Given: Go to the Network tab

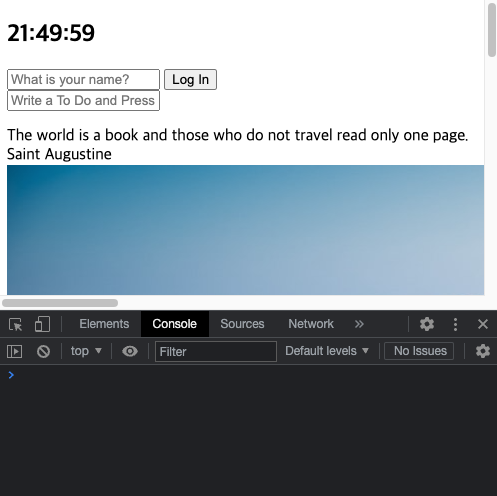Looking at the screenshot, I should pyautogui.click(x=311, y=324).
